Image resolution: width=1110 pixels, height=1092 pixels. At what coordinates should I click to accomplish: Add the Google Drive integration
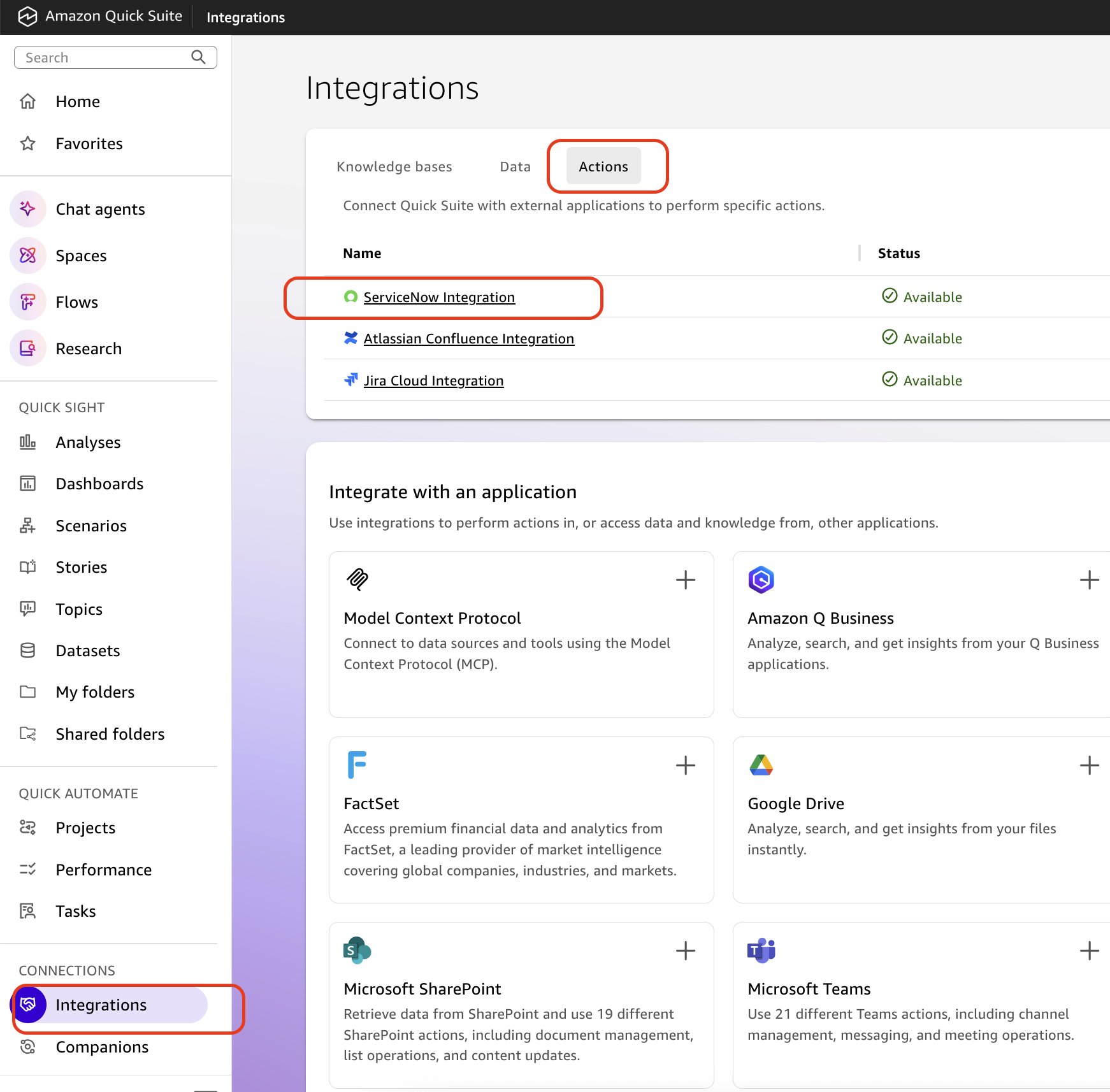point(1090,765)
